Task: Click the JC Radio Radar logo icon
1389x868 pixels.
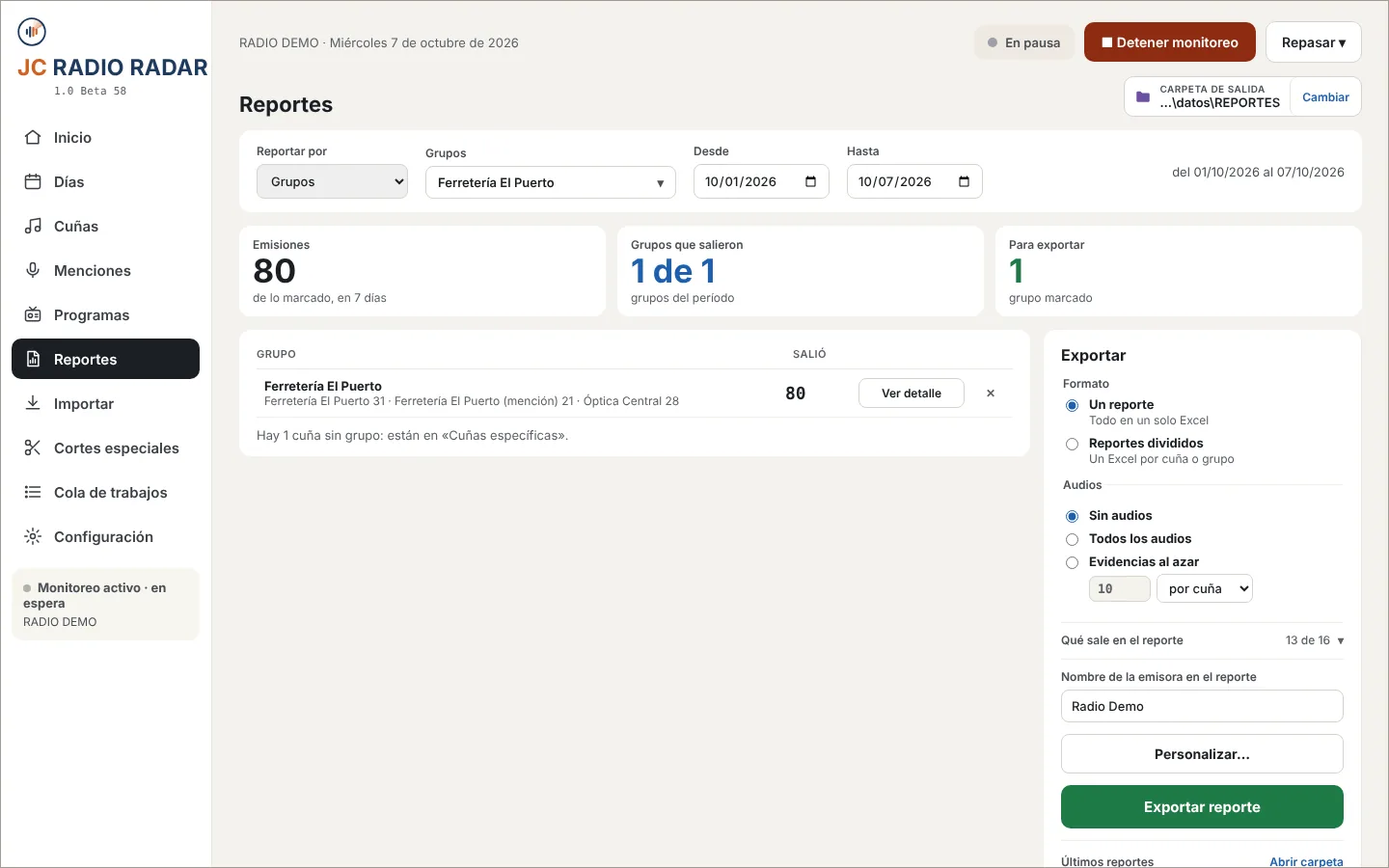Action: tap(32, 32)
